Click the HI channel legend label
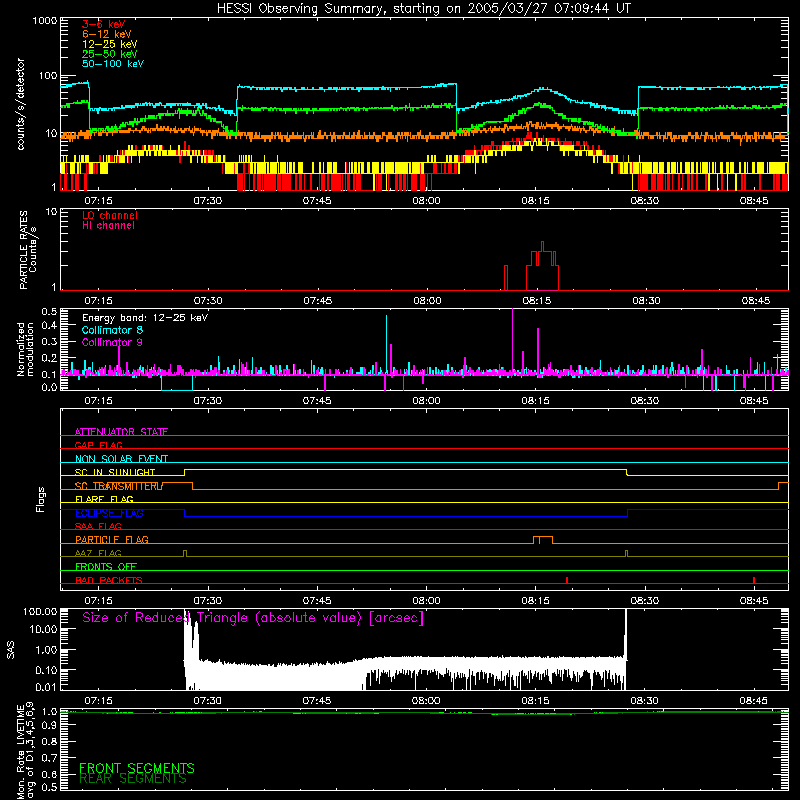800x800 pixels. coord(109,226)
